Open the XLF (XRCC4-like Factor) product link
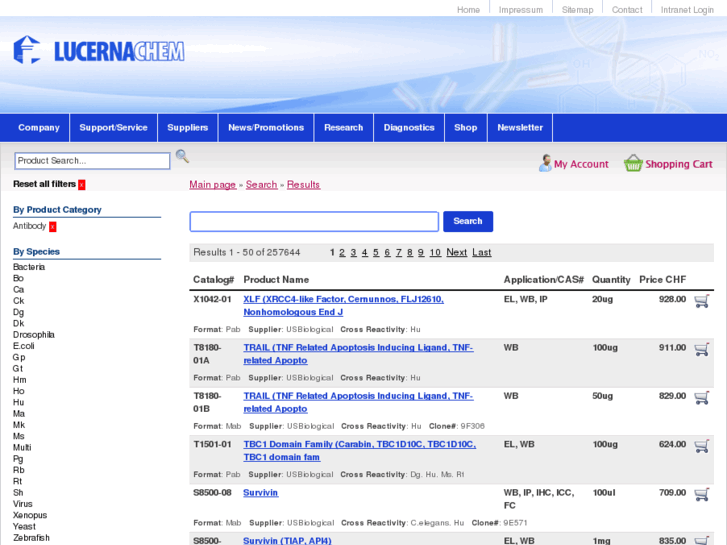This screenshot has height=545, width=727. [344, 306]
